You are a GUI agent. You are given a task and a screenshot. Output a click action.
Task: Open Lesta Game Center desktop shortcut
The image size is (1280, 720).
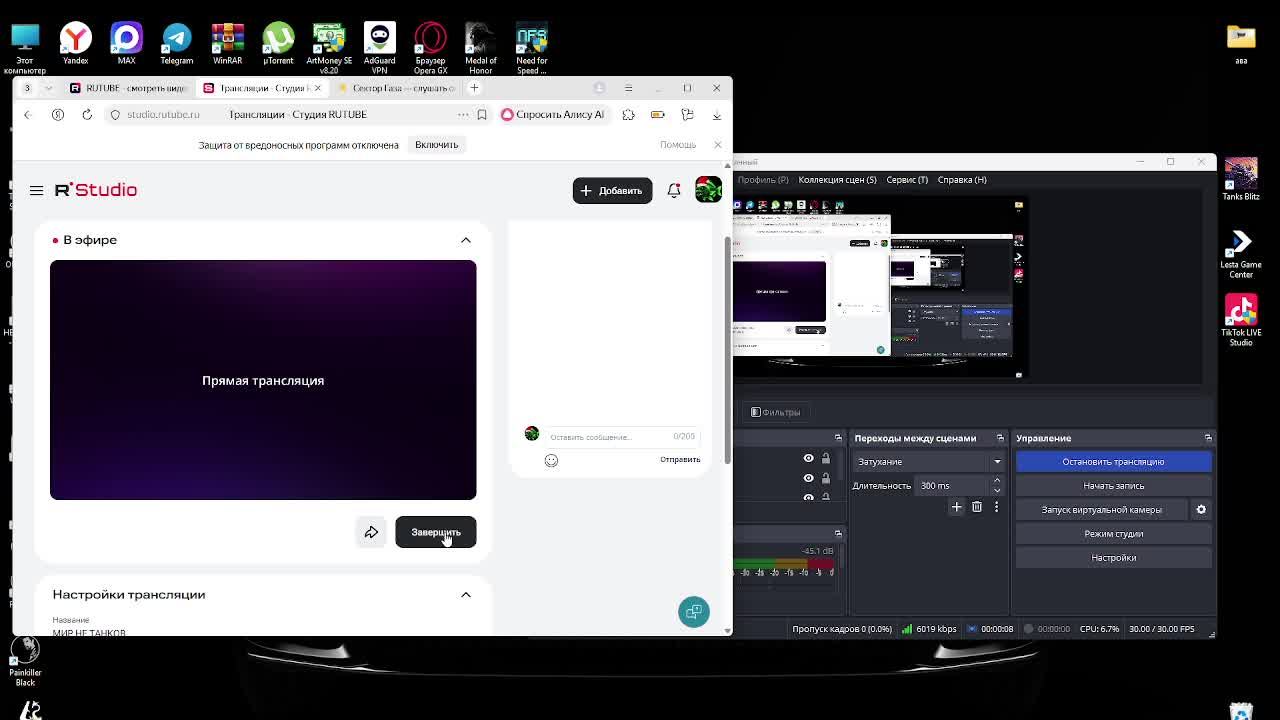(1241, 255)
